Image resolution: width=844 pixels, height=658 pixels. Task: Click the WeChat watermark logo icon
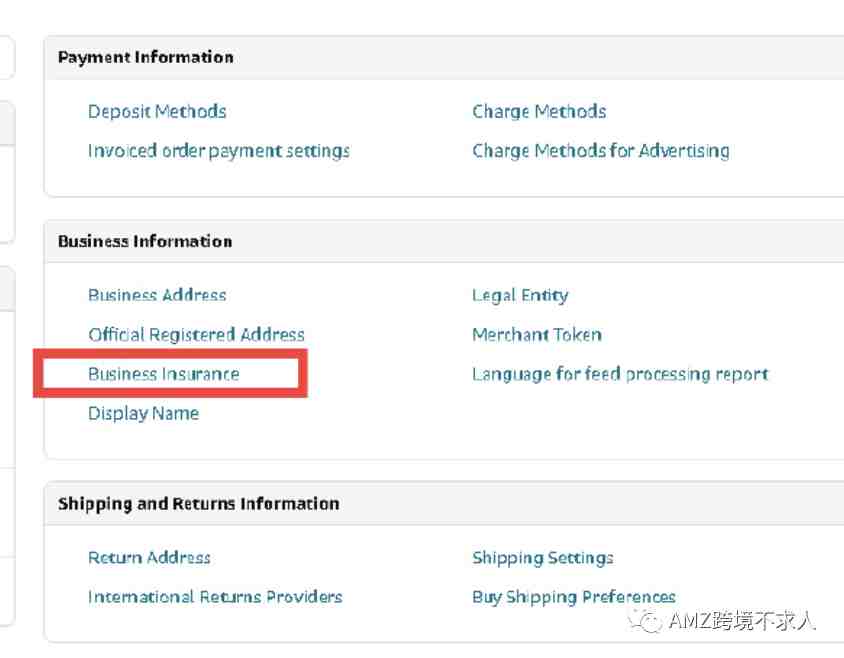click(x=645, y=621)
